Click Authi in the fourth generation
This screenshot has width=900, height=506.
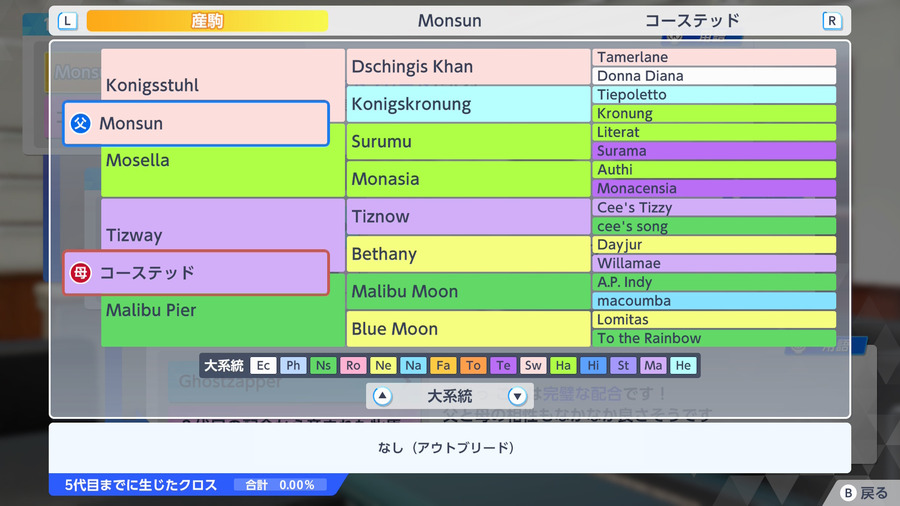714,170
